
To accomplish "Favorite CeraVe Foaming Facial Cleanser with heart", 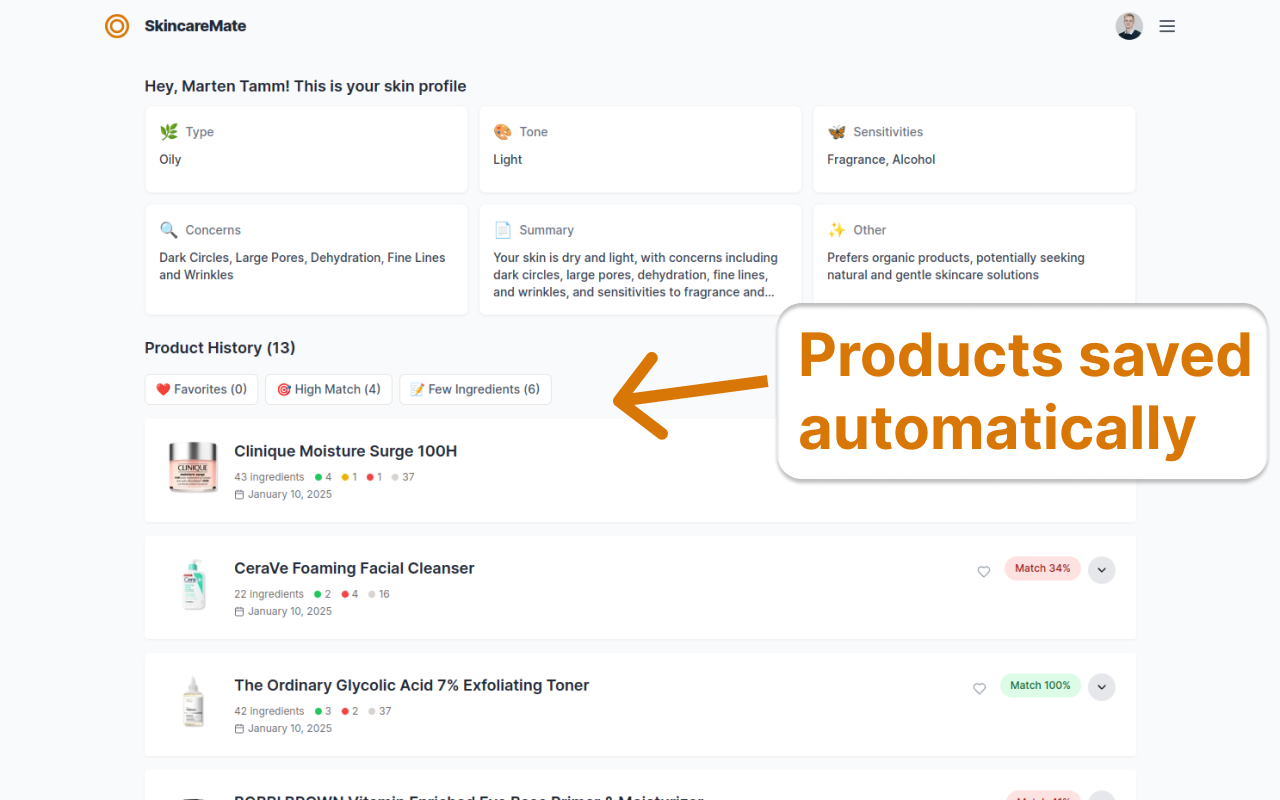I will [984, 571].
